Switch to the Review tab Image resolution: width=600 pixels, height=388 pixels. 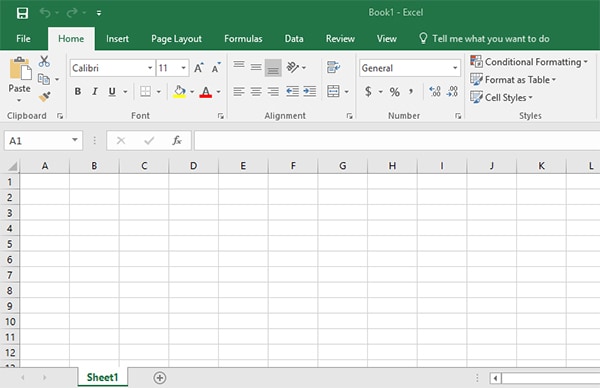340,39
